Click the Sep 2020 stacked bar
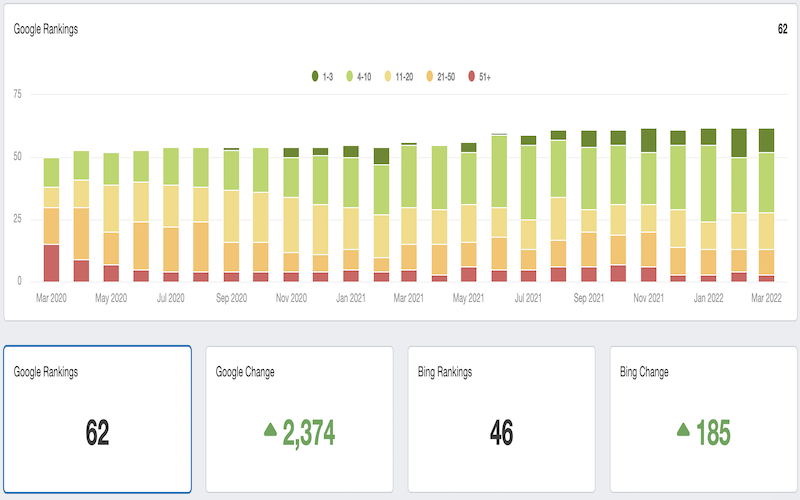Viewport: 800px width, 500px height. pyautogui.click(x=231, y=215)
